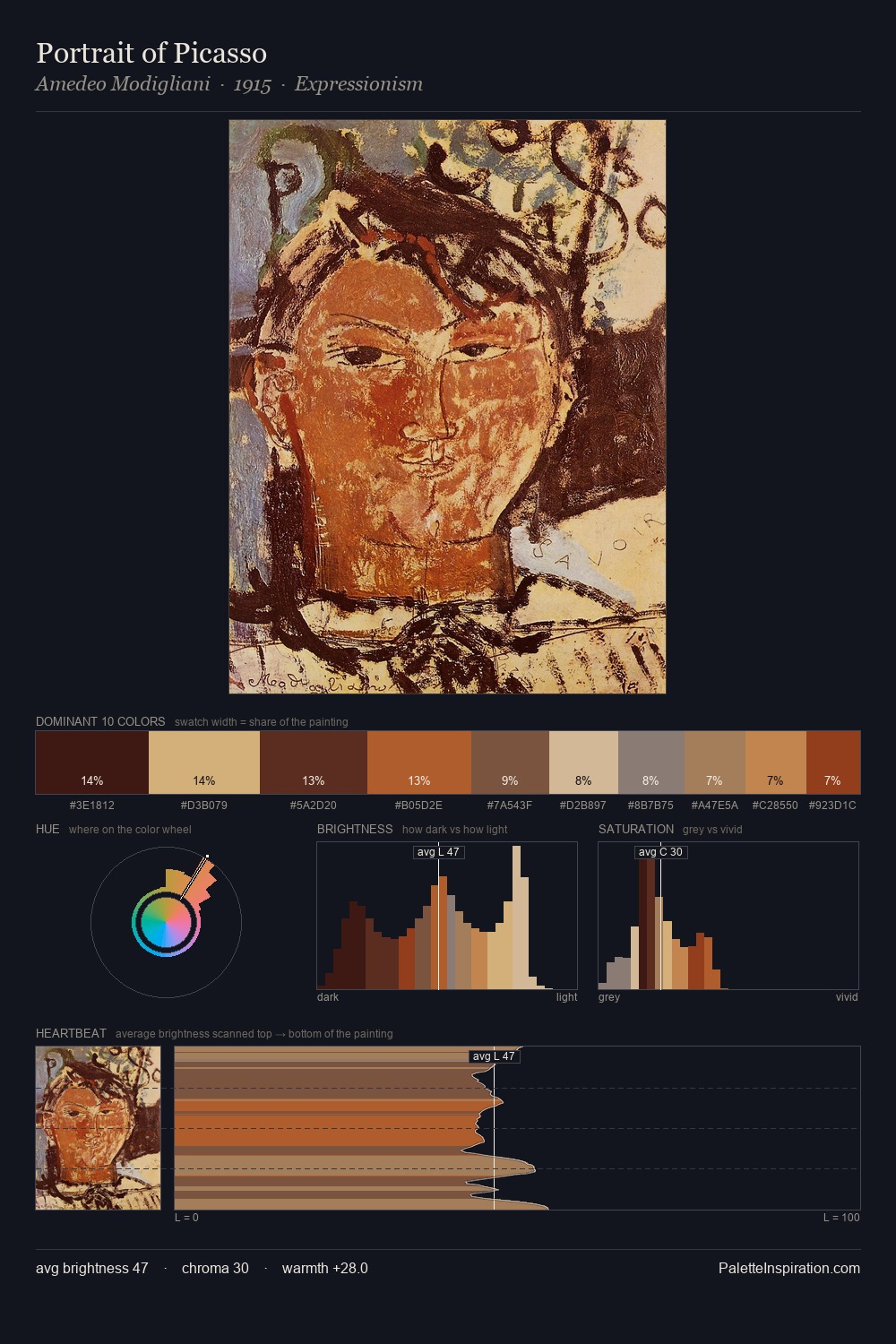Click the 'HUE' section heading

tap(47, 829)
